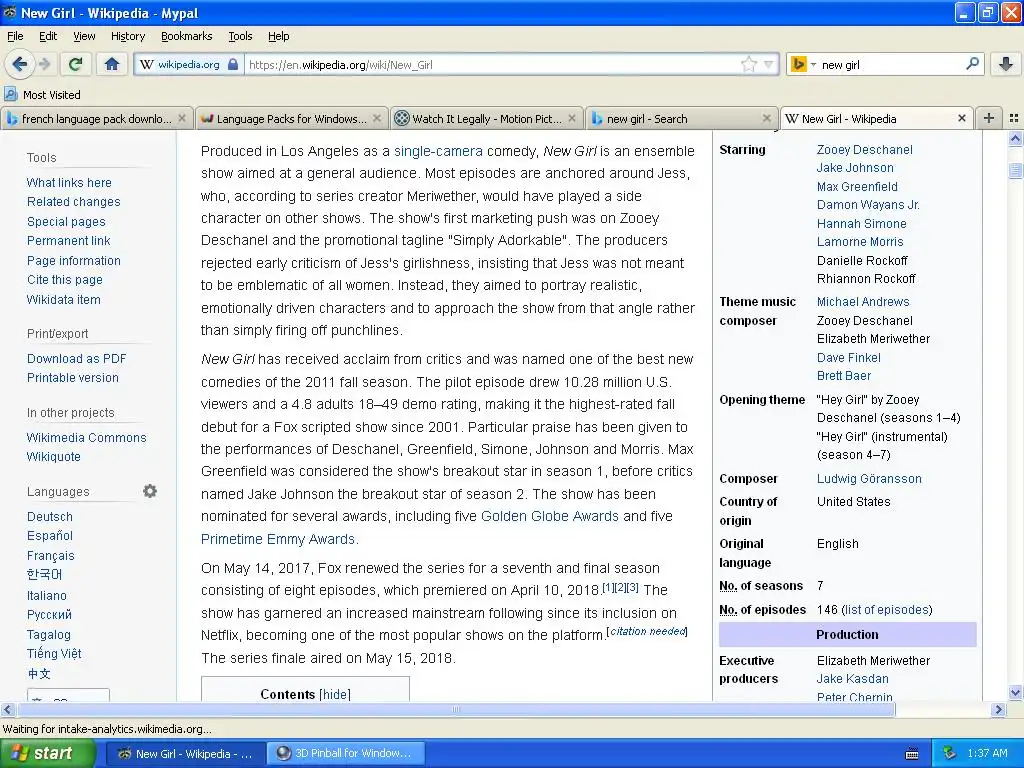Open a new tab with plus button
Viewport: 1024px width, 768px height.
[x=989, y=118]
